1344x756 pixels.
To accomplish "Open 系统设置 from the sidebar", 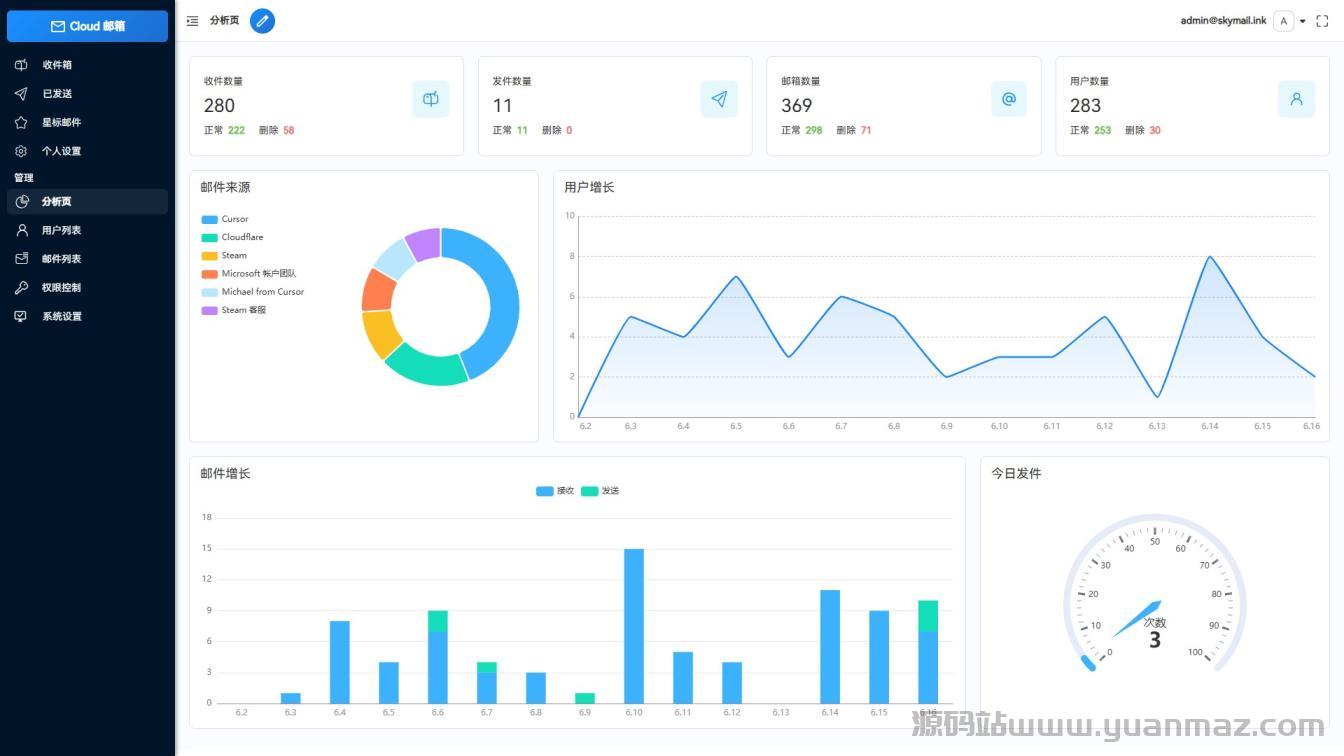I will 61,316.
